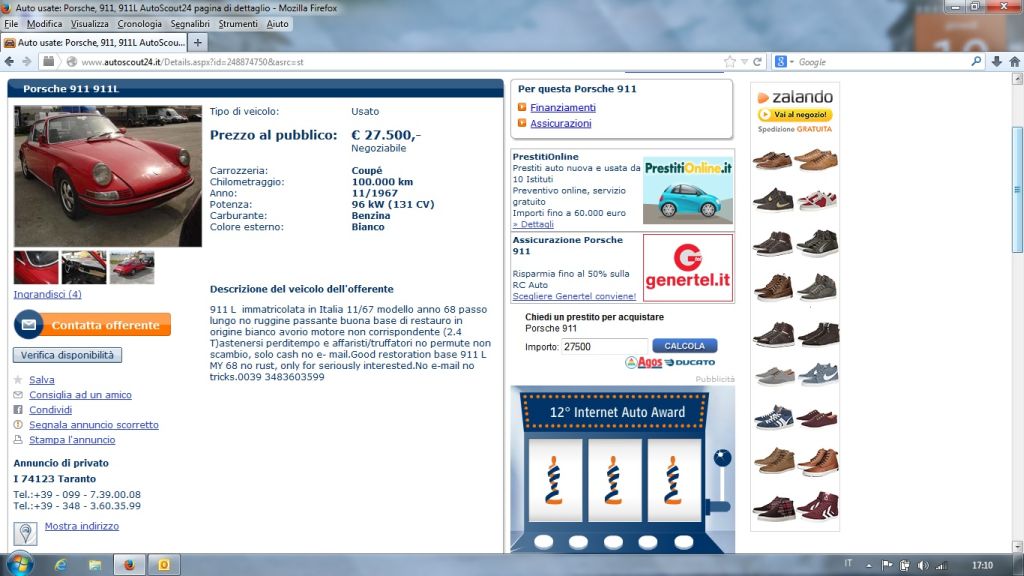The image size is (1024, 576).
Task: Click the Importo loan amount field
Action: pyautogui.click(x=604, y=346)
